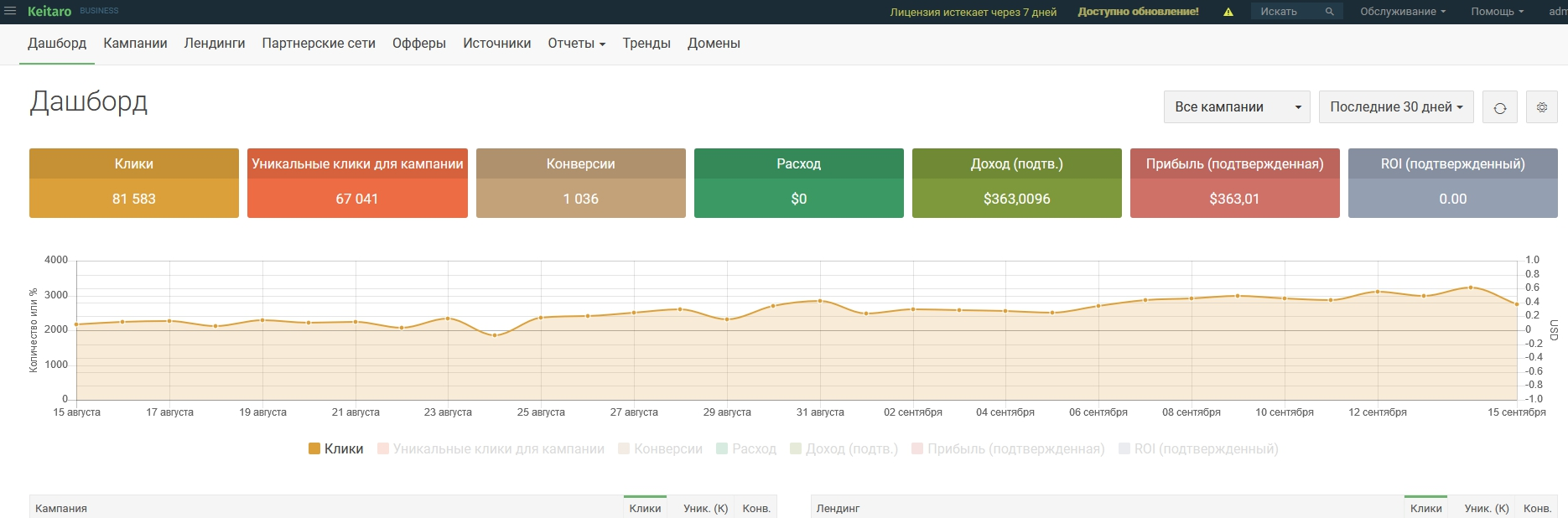Open the Лендинги tab
This screenshot has width=1568, height=518.
pyautogui.click(x=215, y=44)
